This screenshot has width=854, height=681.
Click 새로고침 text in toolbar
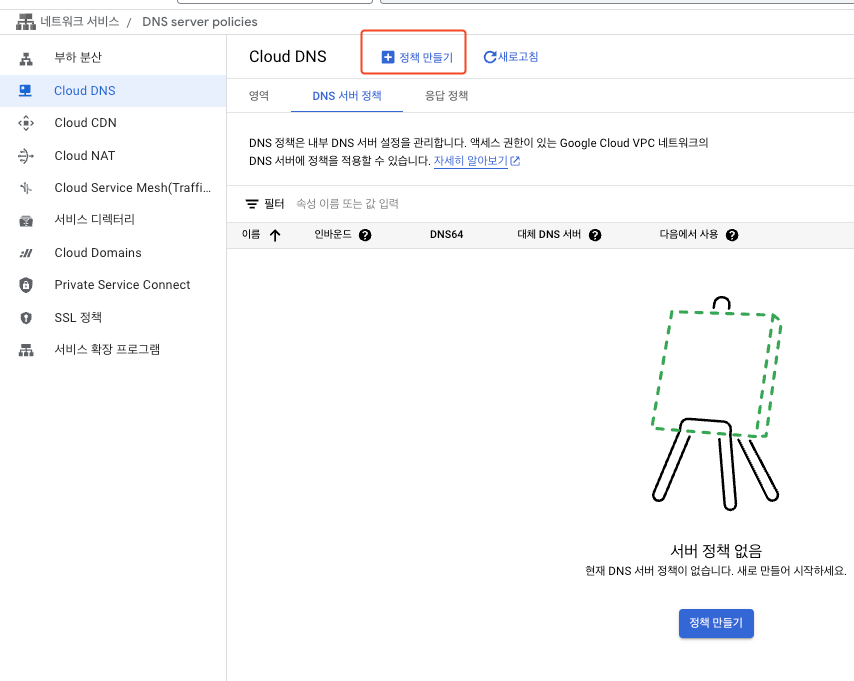(x=518, y=57)
